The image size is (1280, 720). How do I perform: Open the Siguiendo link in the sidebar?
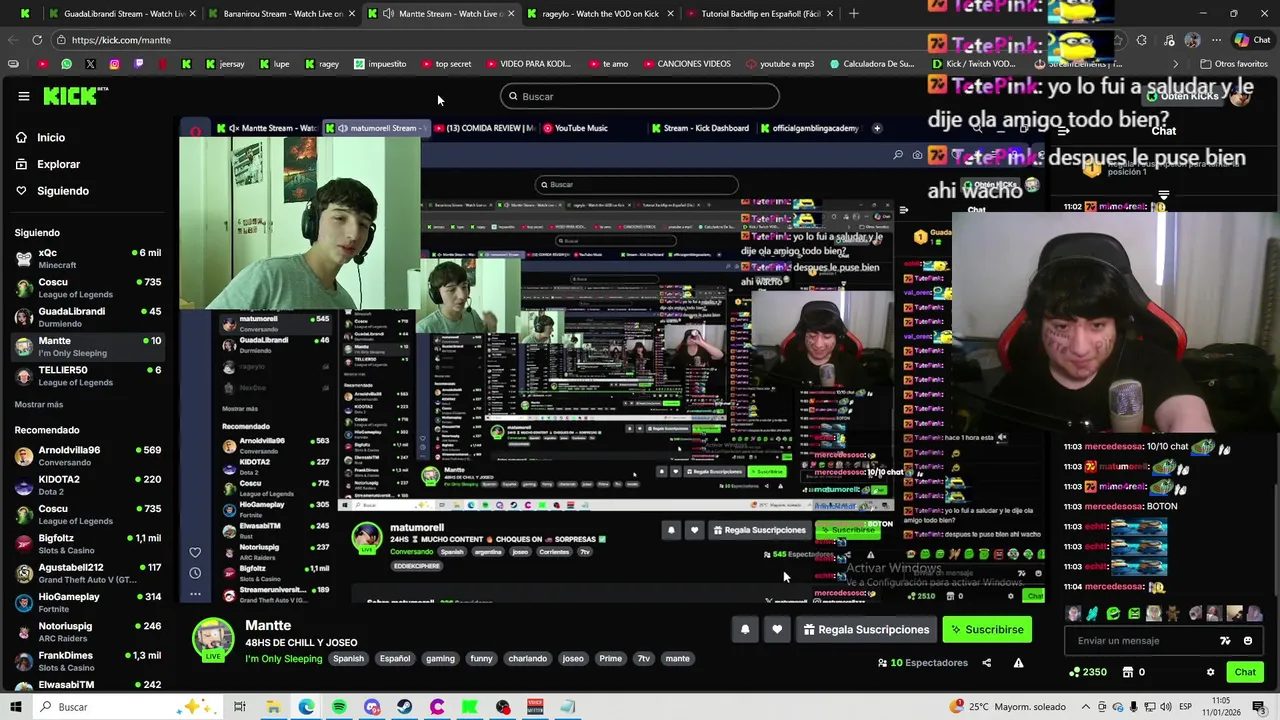[x=63, y=191]
